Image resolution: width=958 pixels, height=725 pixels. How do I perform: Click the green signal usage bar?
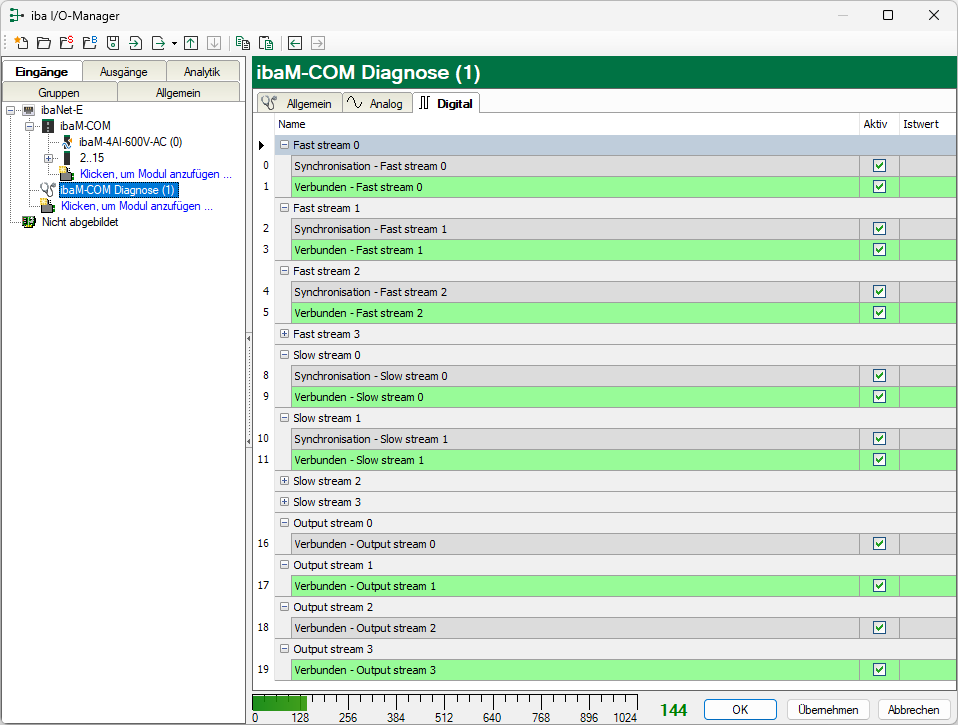click(280, 702)
